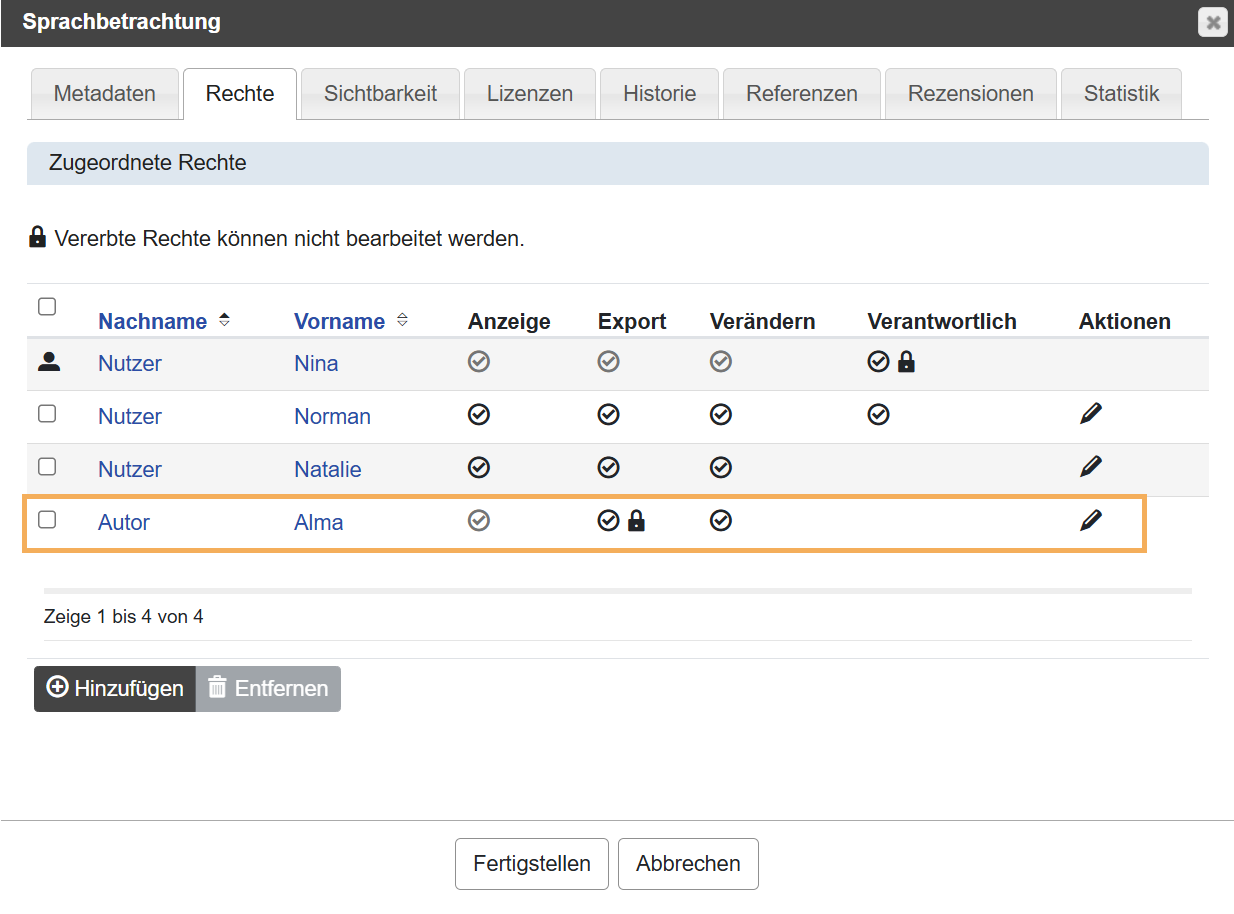Click the lock icon in Nina's row
Screen dimensions: 1234x914
pos(906,362)
